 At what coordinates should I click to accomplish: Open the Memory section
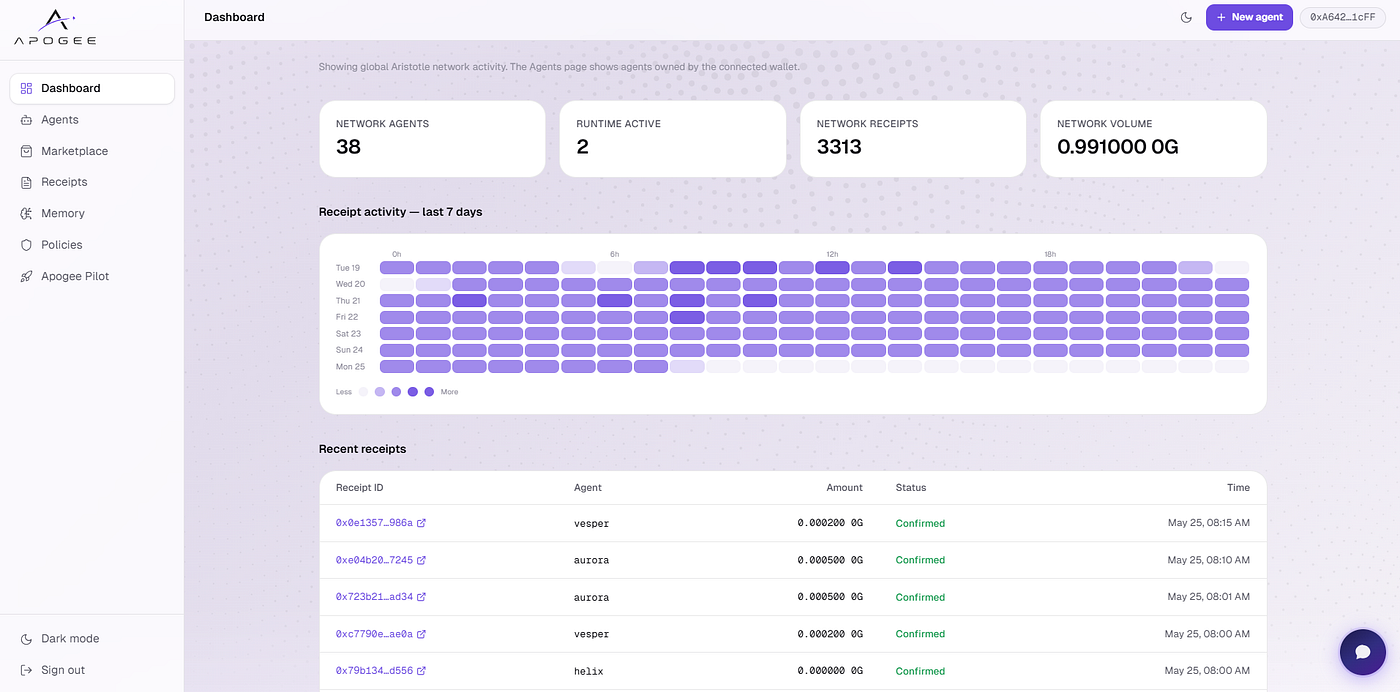pyautogui.click(x=92, y=214)
